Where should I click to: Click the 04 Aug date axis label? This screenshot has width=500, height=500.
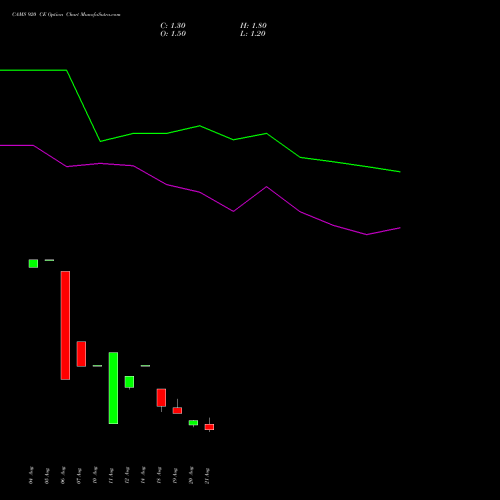(31, 475)
